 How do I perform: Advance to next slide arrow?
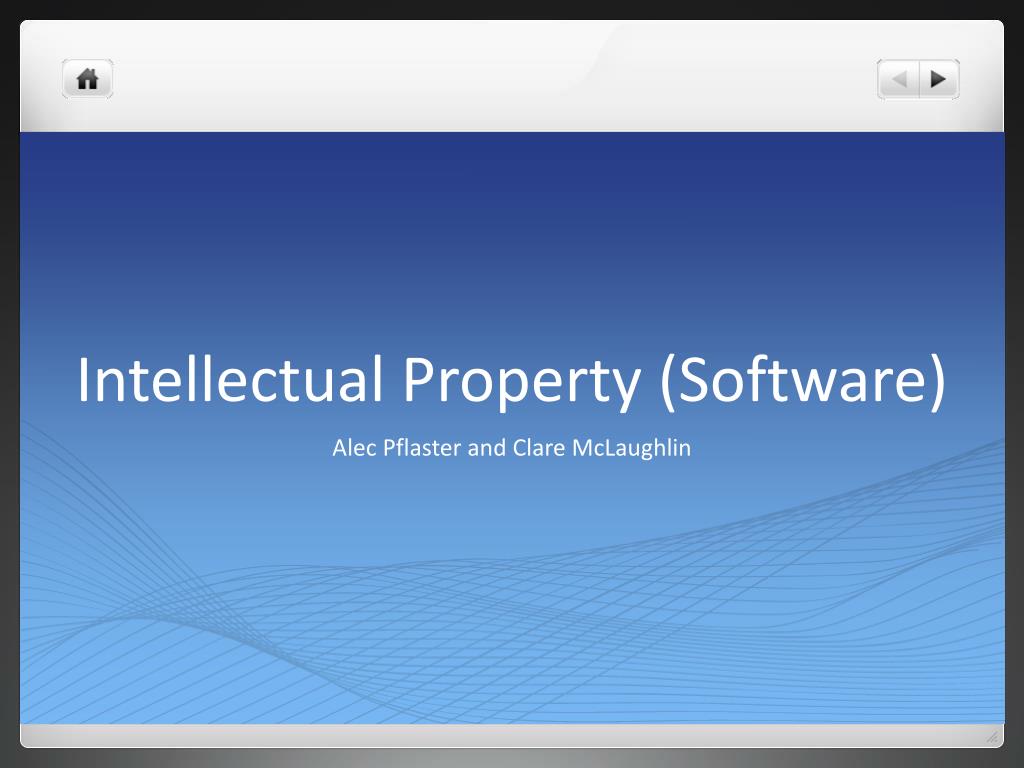pyautogui.click(x=939, y=79)
